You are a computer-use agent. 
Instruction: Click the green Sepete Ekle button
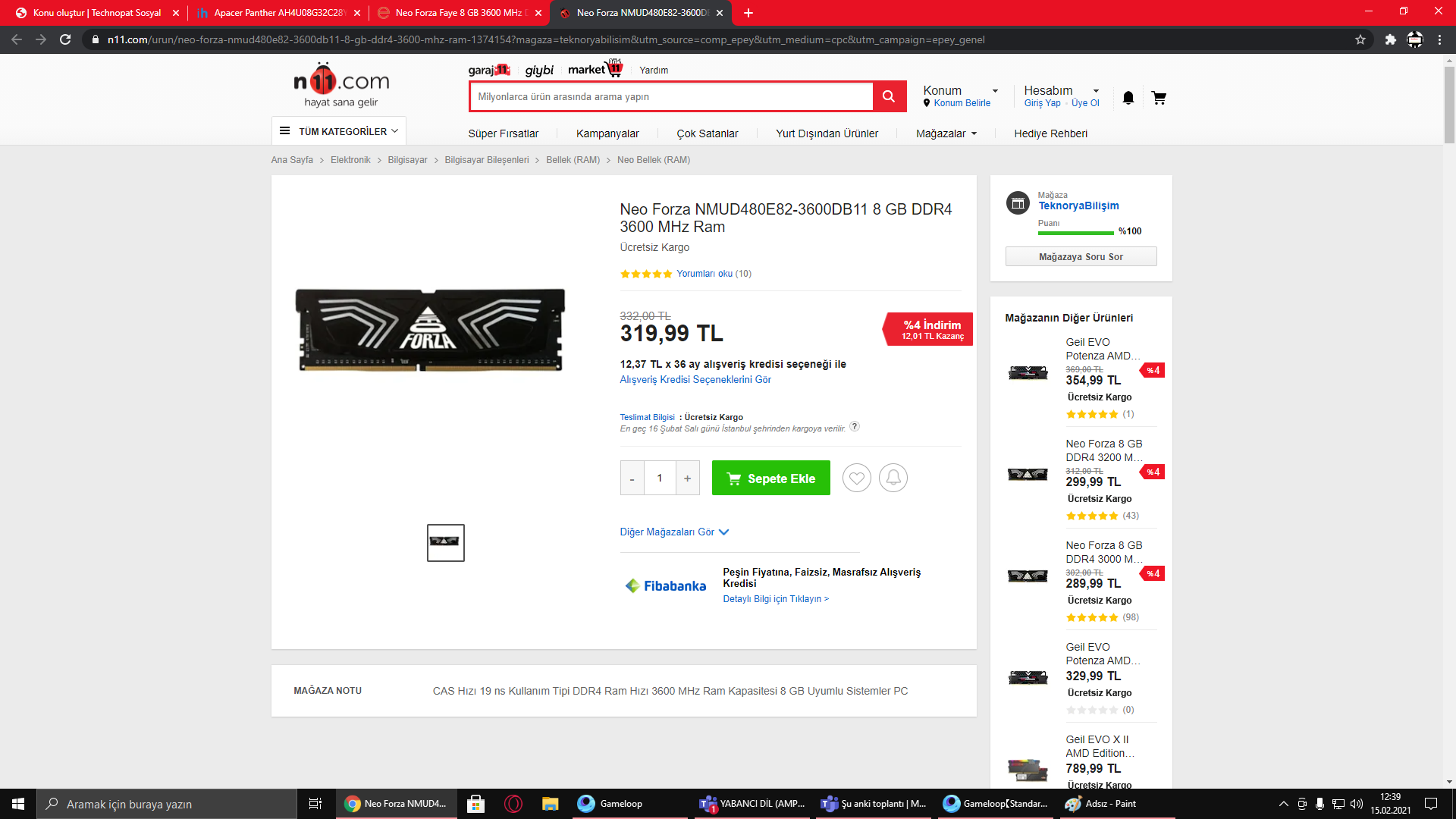click(770, 478)
